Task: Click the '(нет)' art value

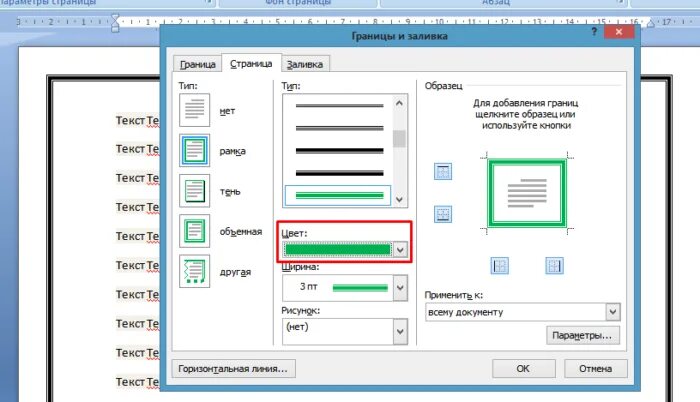Action: [297, 327]
